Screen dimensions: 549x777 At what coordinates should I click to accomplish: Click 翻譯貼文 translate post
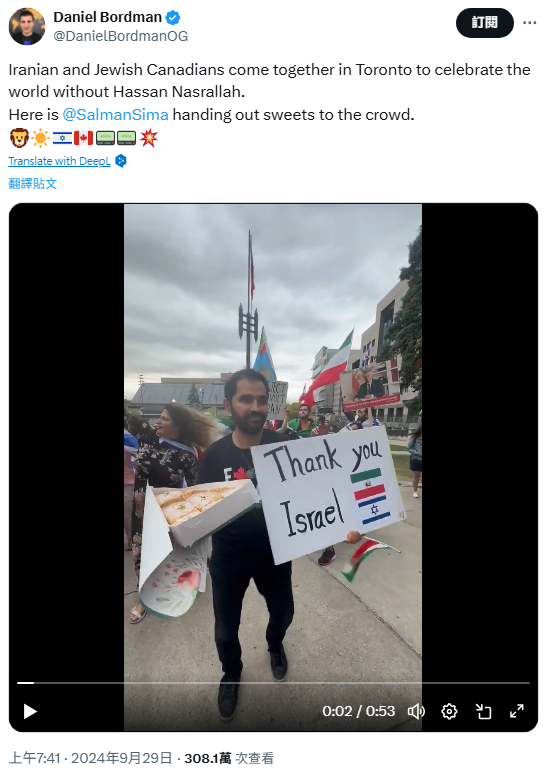click(x=33, y=184)
